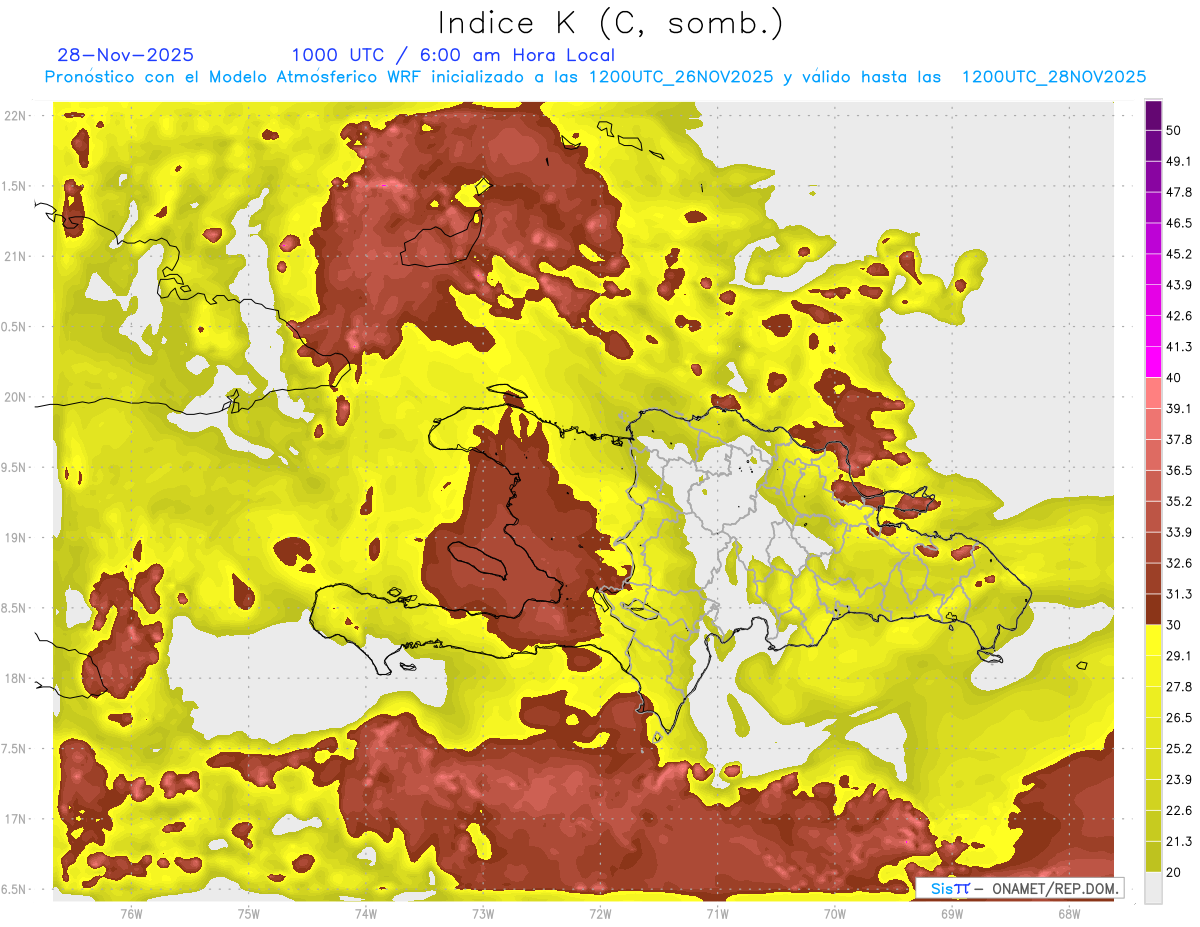
Task: Click the colorbar value "32.6"
Action: tap(1179, 563)
